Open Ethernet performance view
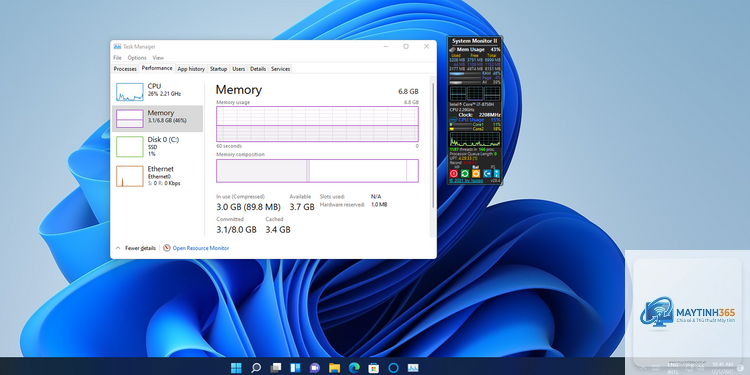This screenshot has height=375, width=750. pos(157,176)
